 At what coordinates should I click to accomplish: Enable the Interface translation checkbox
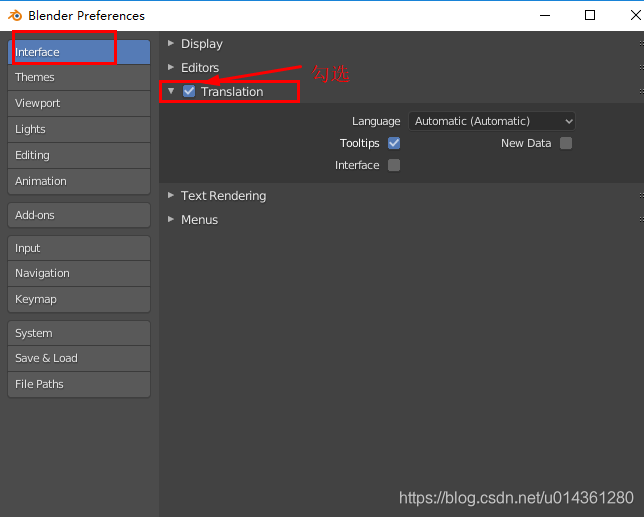(394, 165)
